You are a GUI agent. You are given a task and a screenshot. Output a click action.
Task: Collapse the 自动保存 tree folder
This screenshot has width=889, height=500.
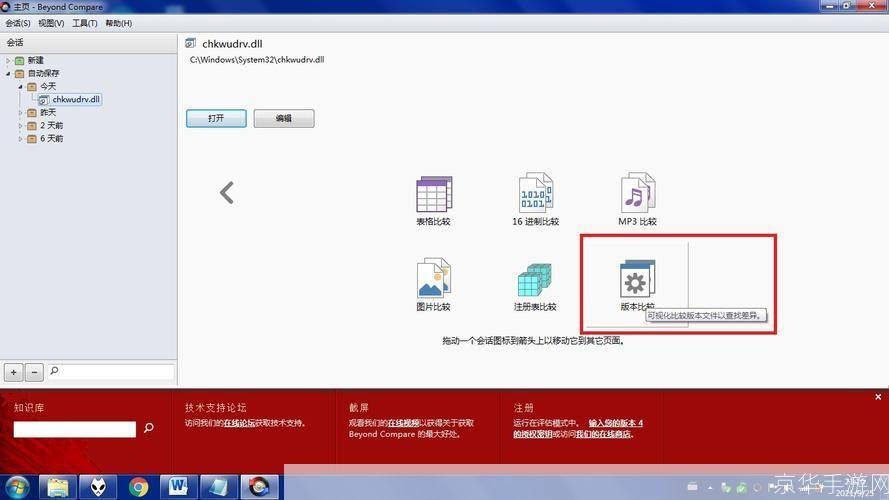(9, 73)
